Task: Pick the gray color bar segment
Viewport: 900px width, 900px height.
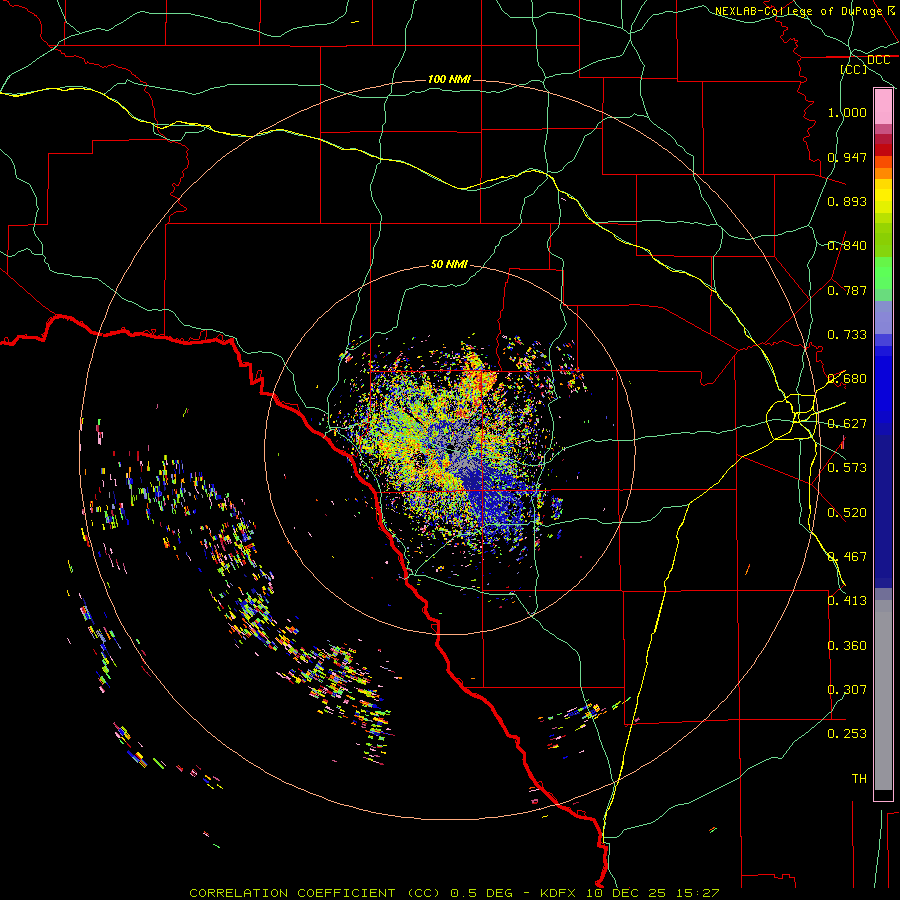Action: [883, 695]
